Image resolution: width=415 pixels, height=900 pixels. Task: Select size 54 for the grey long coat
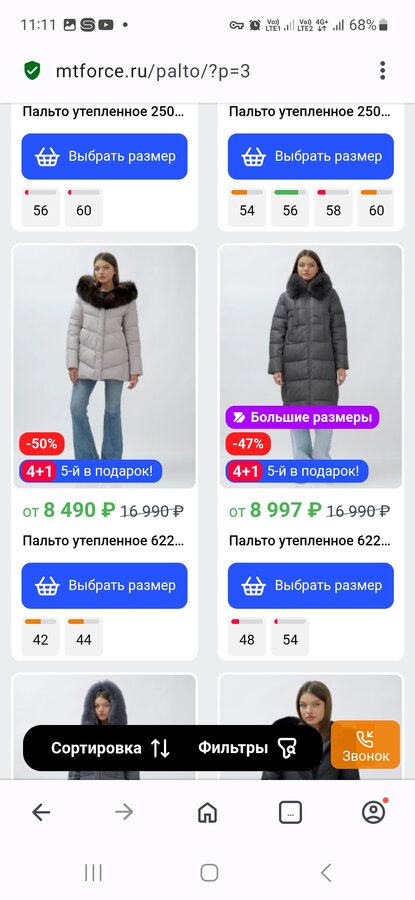[290, 636]
